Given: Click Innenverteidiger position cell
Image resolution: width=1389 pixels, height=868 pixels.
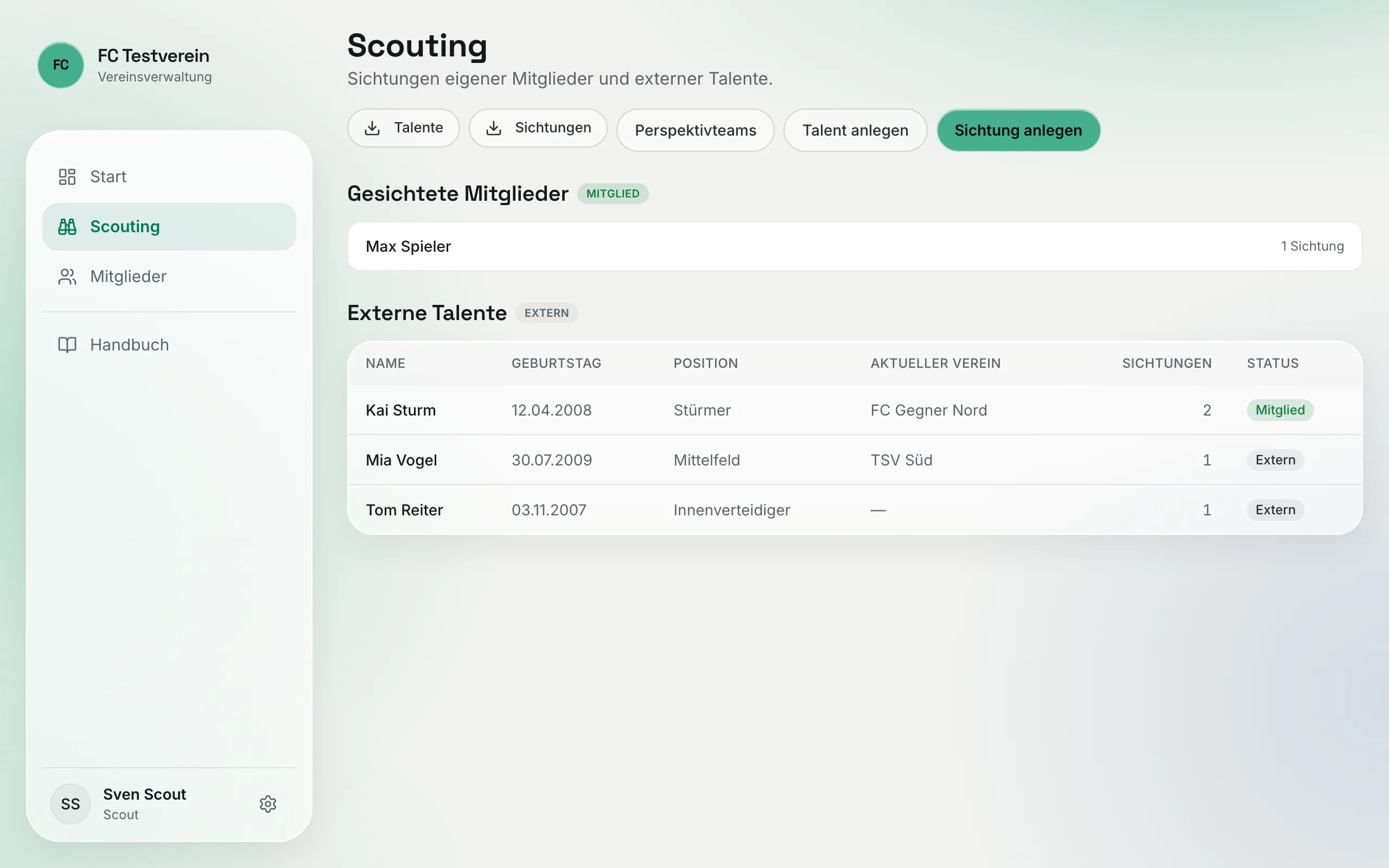Looking at the screenshot, I should [x=732, y=510].
